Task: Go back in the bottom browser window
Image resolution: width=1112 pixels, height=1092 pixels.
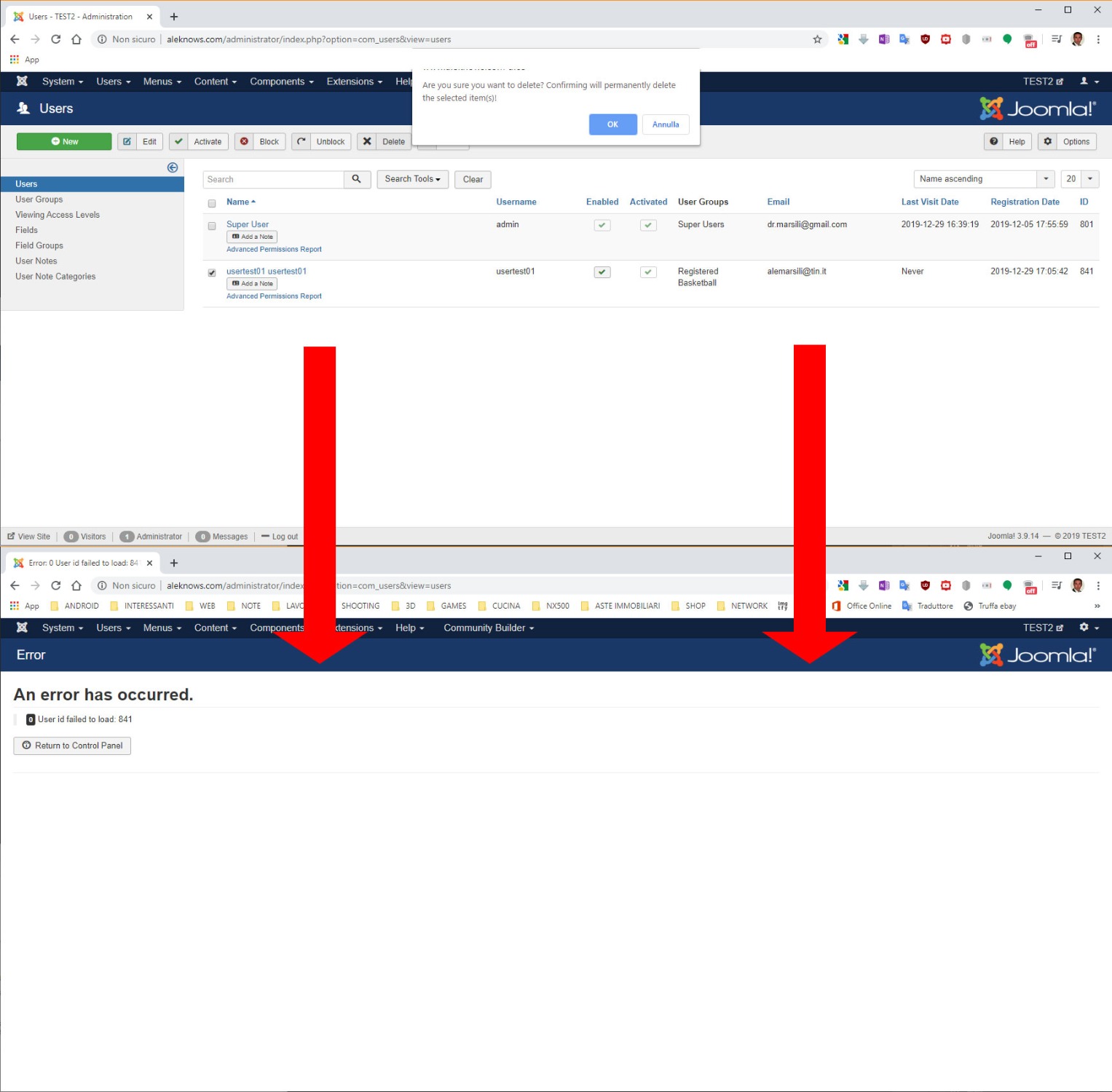Action: (x=15, y=585)
